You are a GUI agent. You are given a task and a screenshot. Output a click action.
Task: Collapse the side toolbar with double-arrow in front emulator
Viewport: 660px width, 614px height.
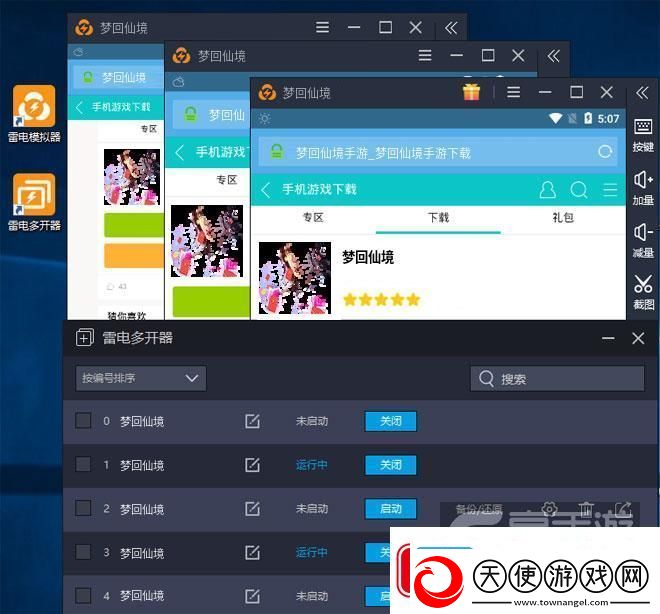point(642,92)
